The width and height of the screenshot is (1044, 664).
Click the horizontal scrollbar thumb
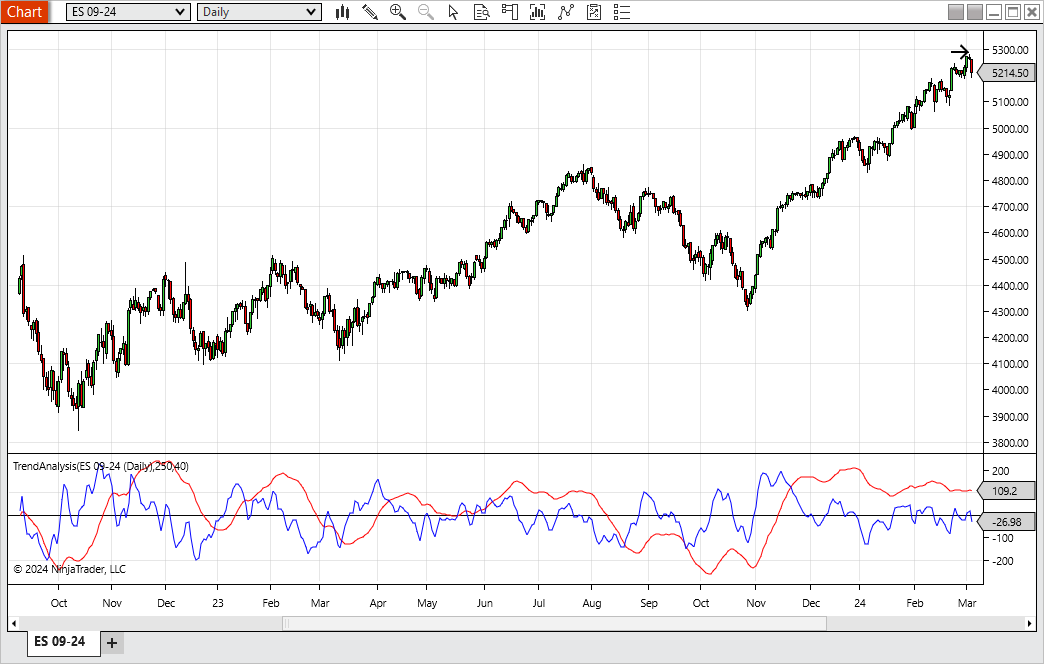555,624
